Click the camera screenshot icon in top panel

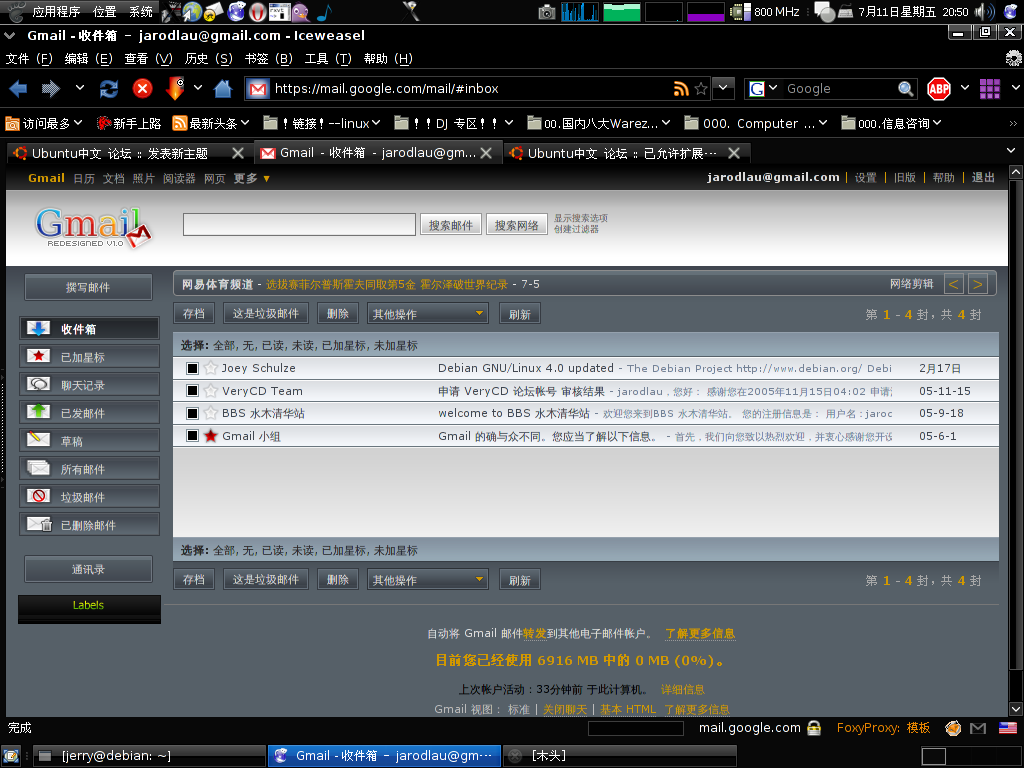pyautogui.click(x=547, y=12)
